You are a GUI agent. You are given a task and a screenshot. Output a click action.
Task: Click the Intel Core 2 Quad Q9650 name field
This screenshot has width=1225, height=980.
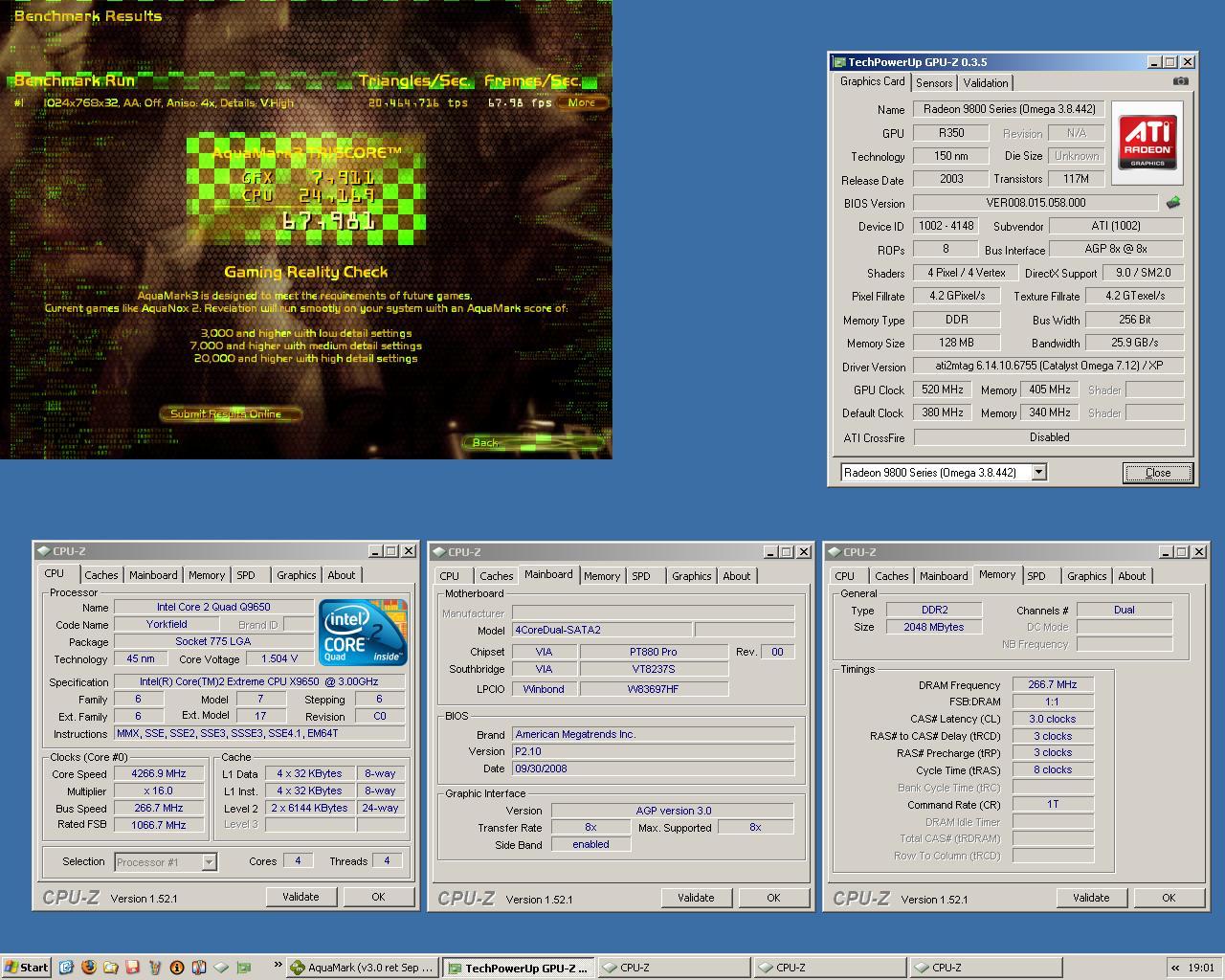tap(213, 607)
